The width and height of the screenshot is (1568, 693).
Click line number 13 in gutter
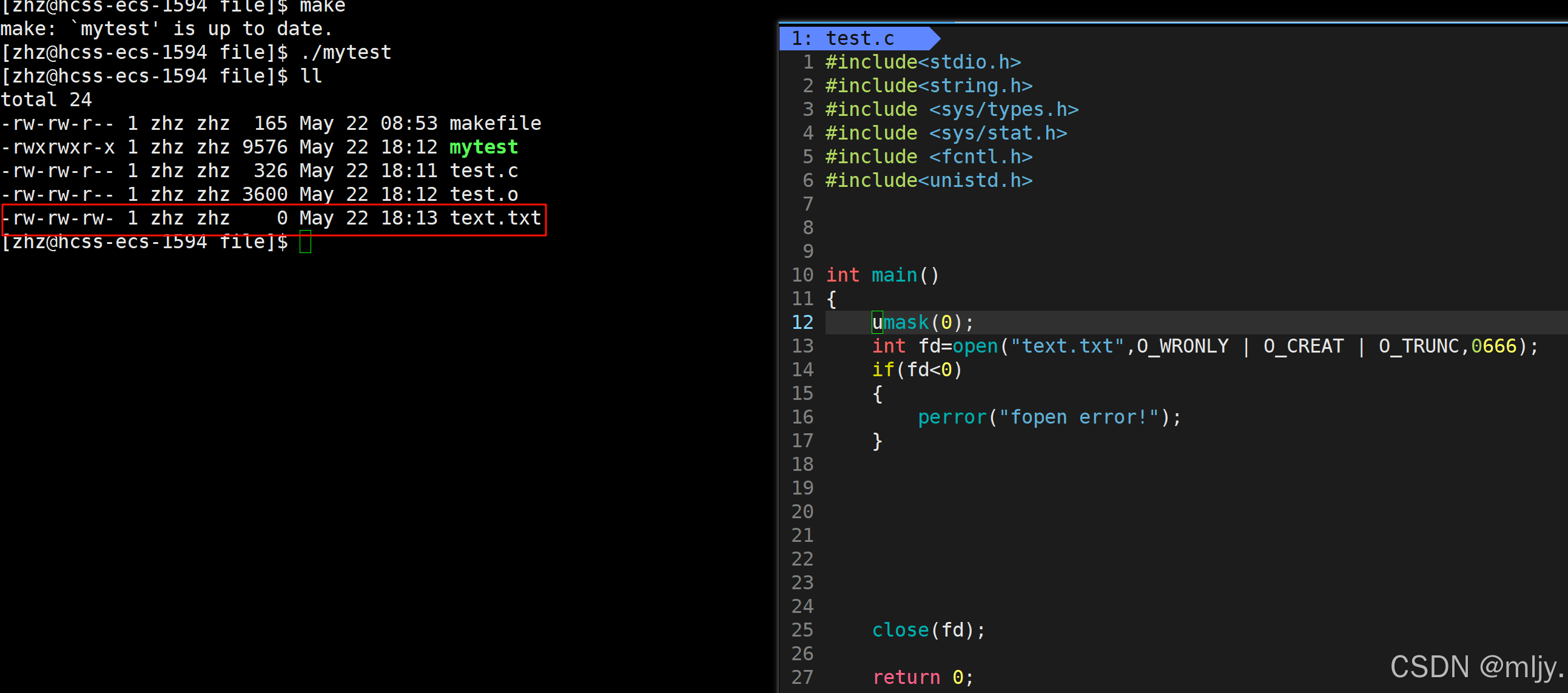[803, 346]
